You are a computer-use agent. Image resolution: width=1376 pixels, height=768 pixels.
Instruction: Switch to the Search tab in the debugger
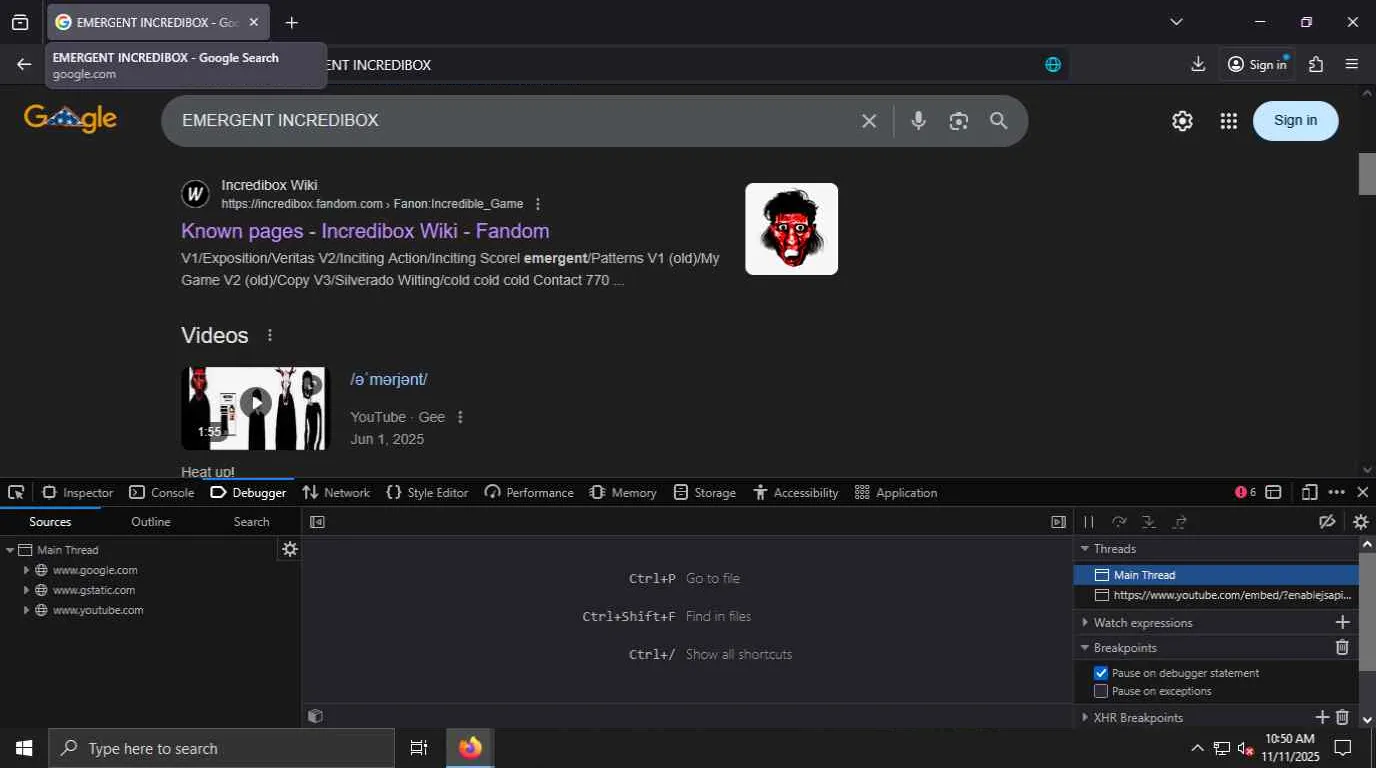[251, 522]
